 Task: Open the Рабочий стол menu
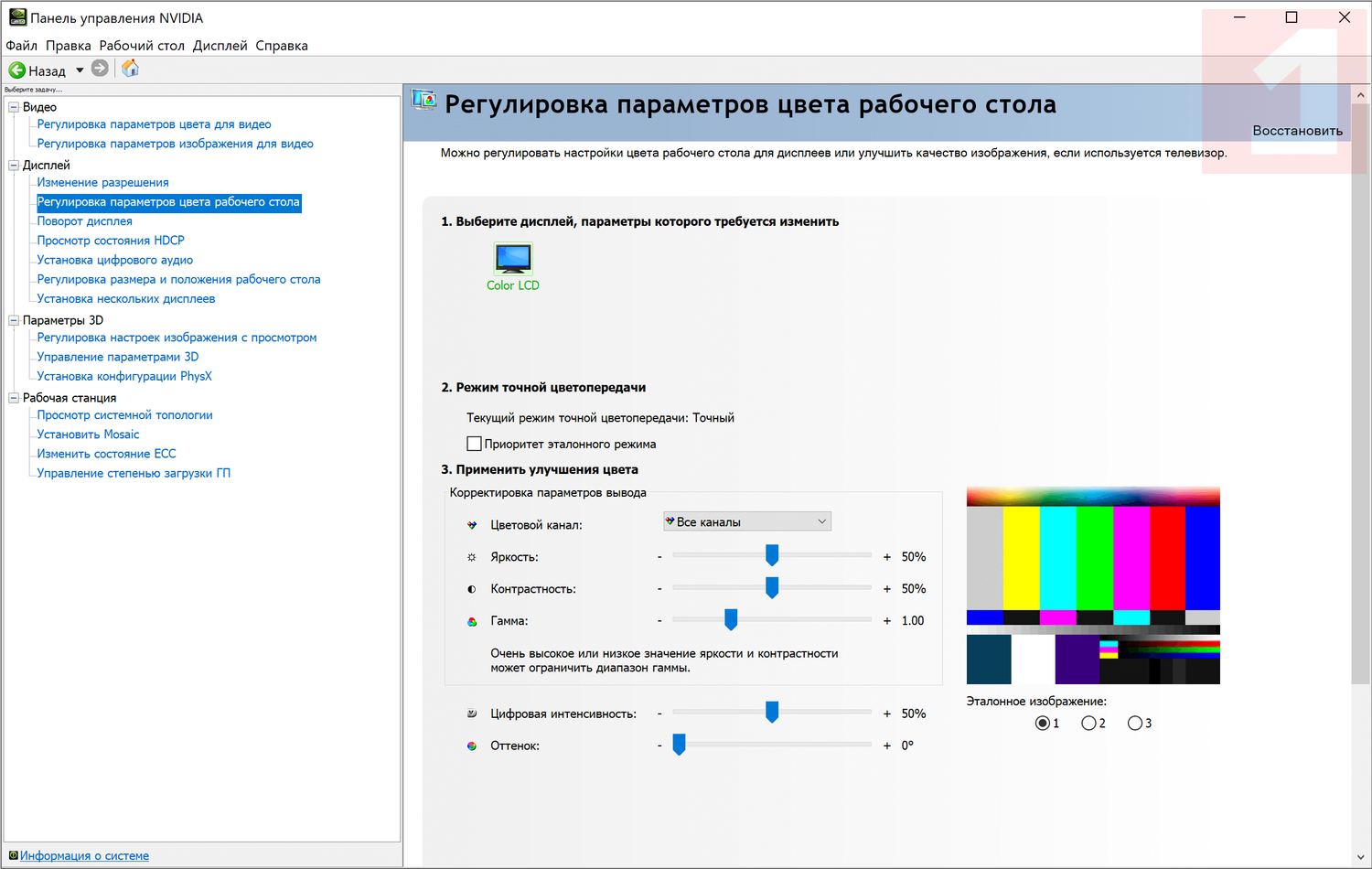[x=142, y=46]
